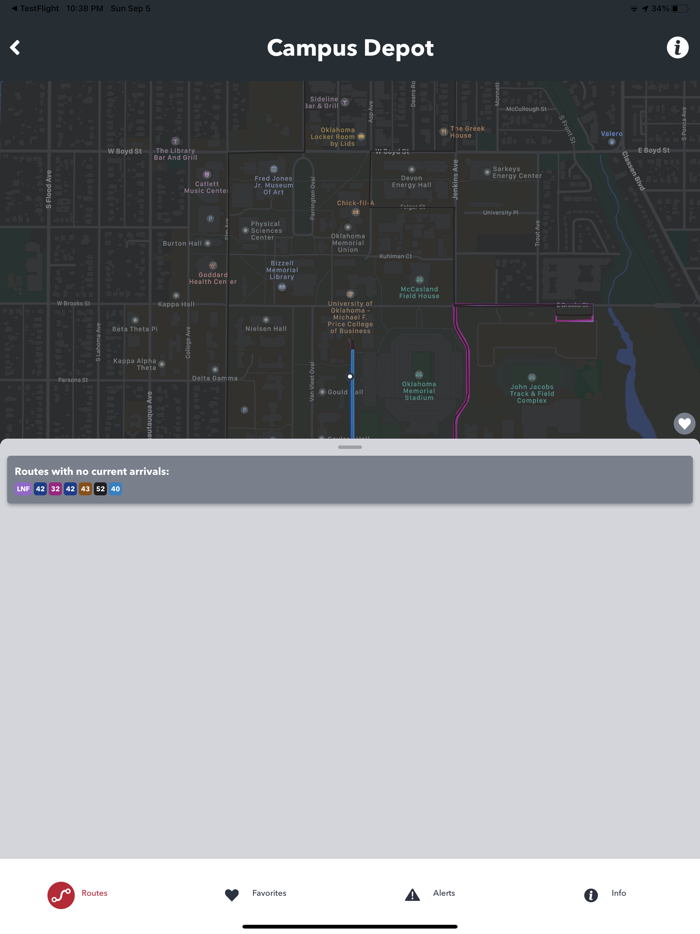Screen dimensions: 700x934
Task: Tap the W Brooks St street label
Action: click(x=73, y=303)
